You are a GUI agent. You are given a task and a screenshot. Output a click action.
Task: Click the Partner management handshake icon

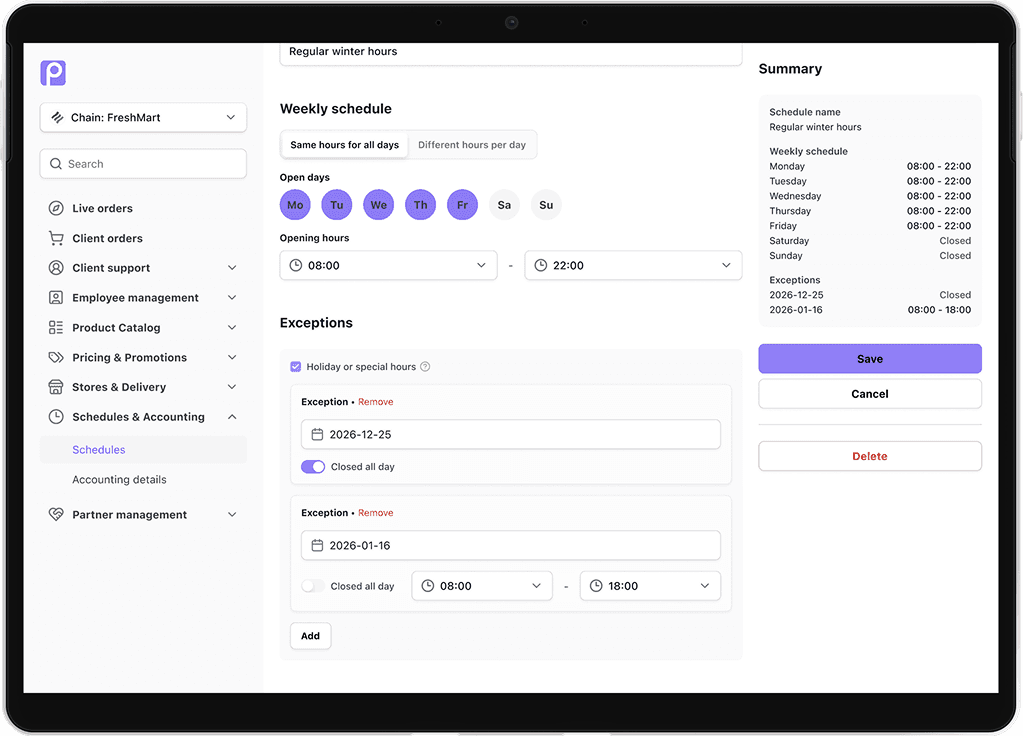click(56, 514)
